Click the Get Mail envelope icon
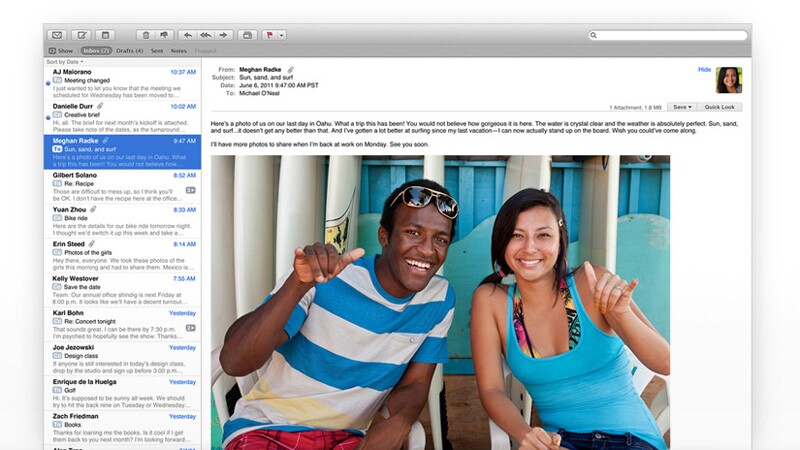This screenshot has width=800, height=450. click(x=57, y=35)
